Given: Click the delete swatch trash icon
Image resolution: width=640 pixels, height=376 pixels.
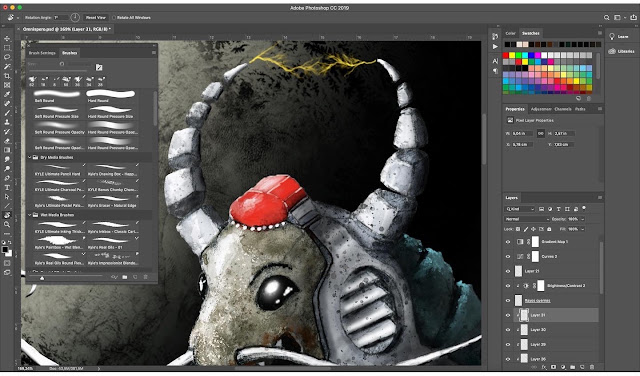Looking at the screenshot, I should pyautogui.click(x=589, y=98).
